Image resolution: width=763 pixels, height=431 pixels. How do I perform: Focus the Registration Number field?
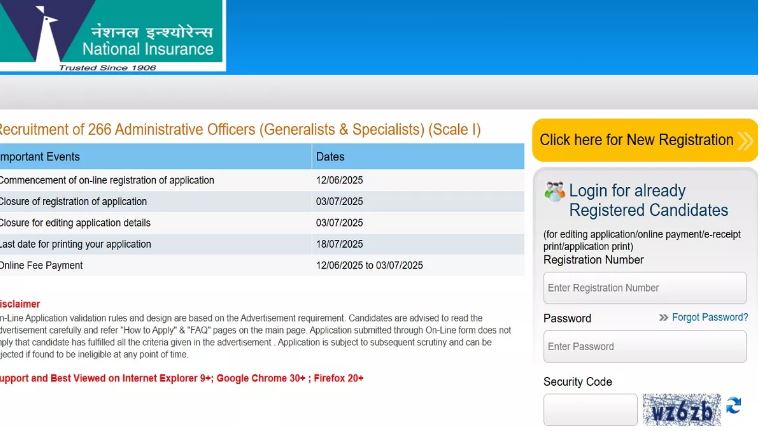(x=645, y=287)
